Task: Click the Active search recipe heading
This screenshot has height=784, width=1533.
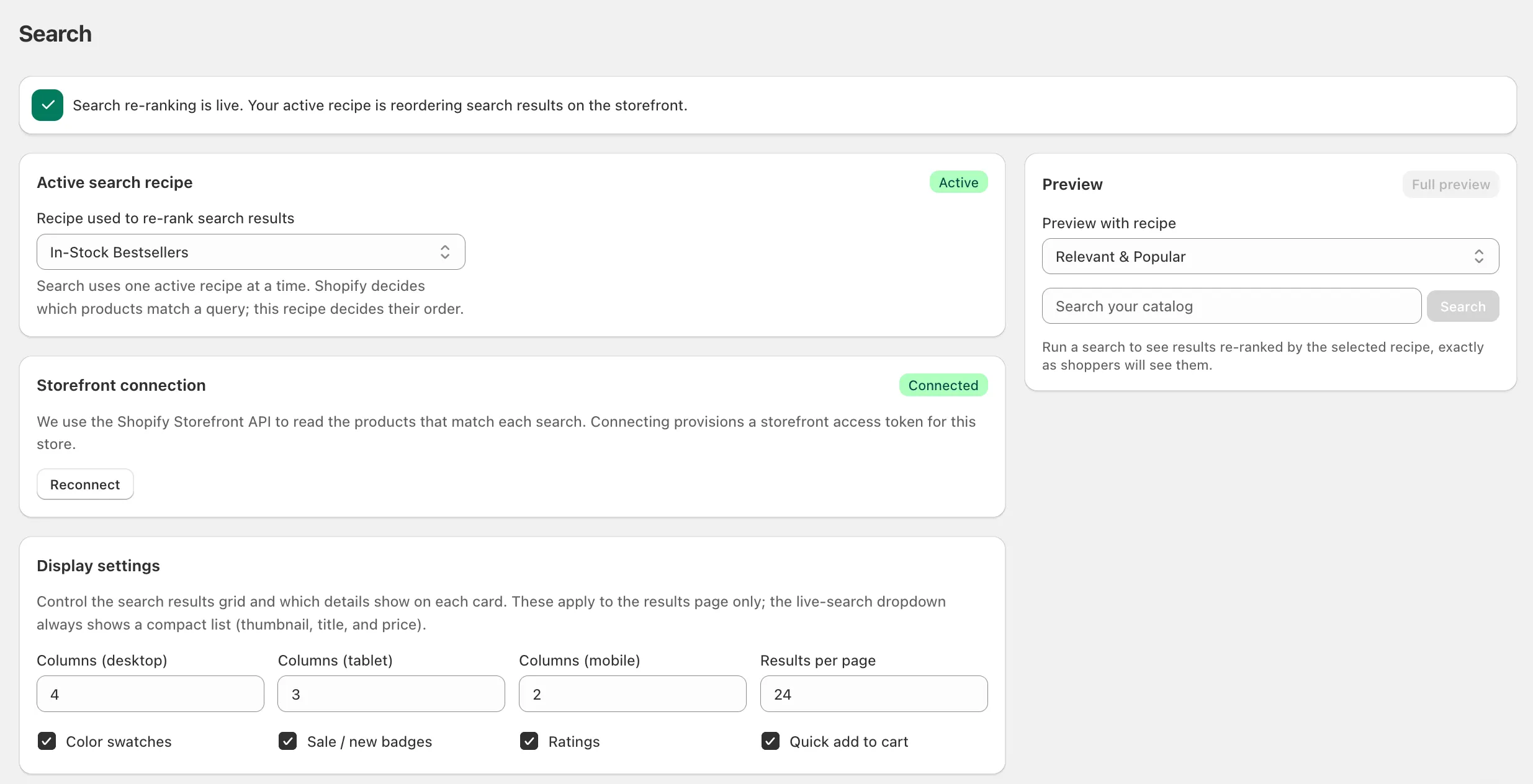Action: (x=115, y=182)
